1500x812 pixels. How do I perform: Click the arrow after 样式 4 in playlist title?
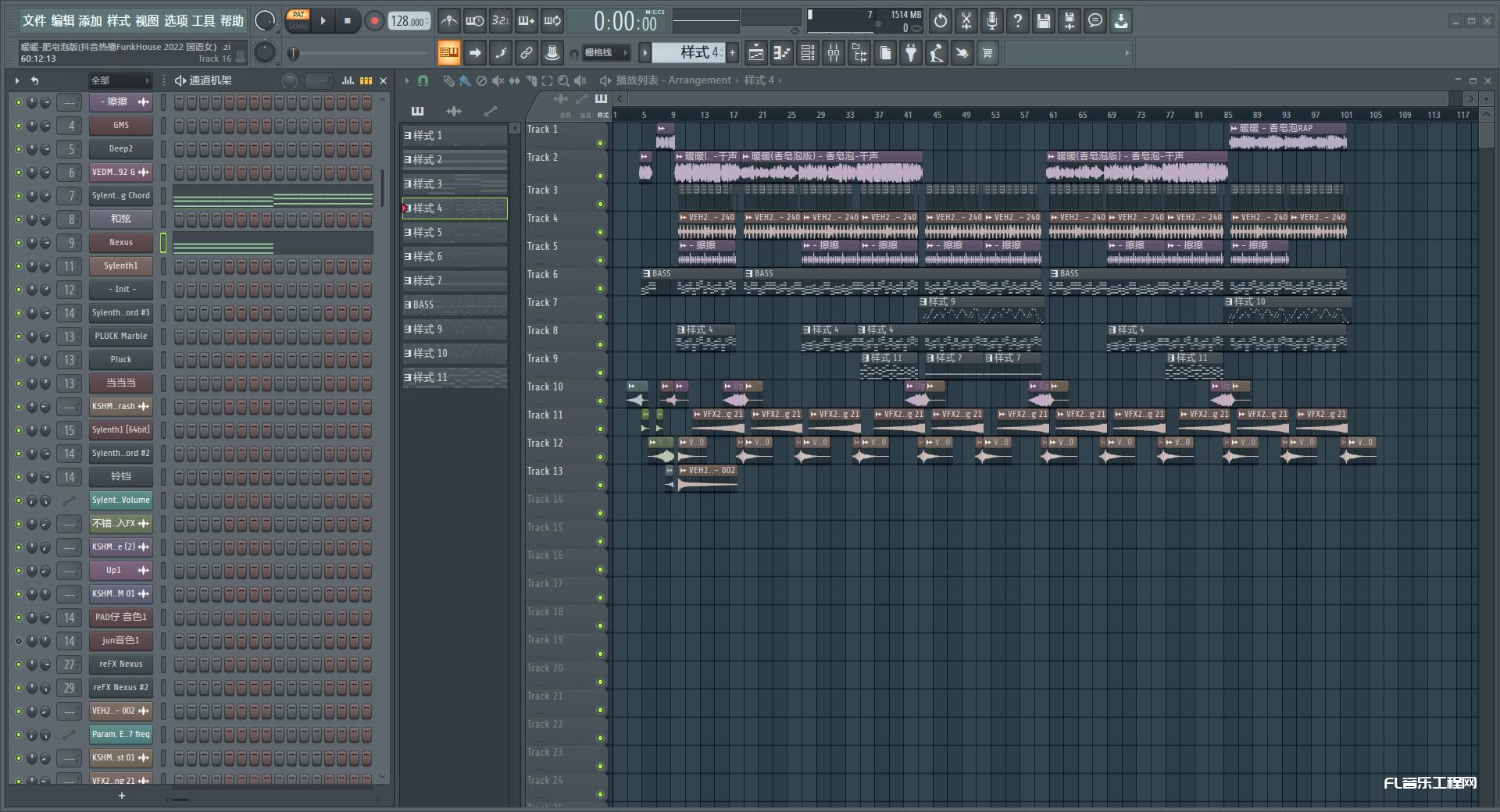(x=780, y=80)
